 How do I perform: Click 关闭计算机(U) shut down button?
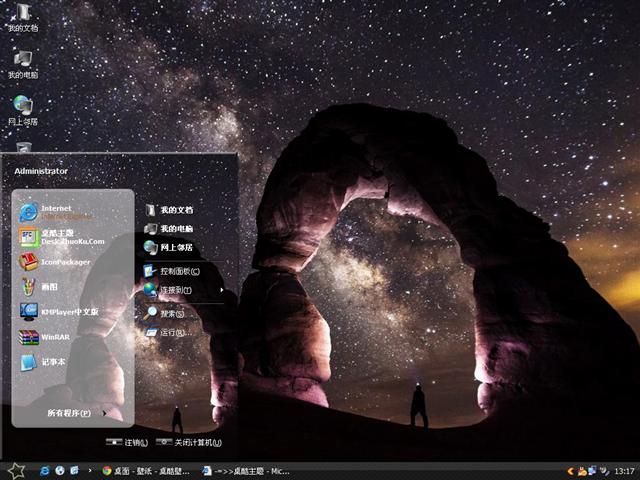pyautogui.click(x=189, y=442)
